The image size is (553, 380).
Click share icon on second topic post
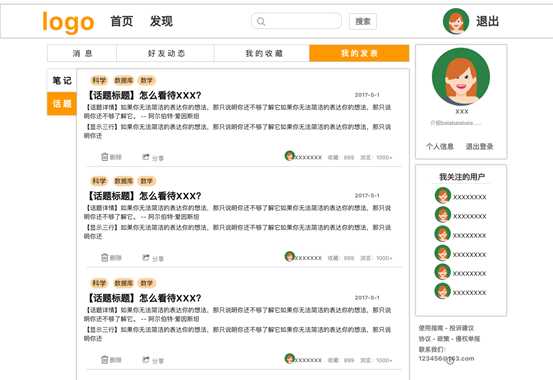146,258
